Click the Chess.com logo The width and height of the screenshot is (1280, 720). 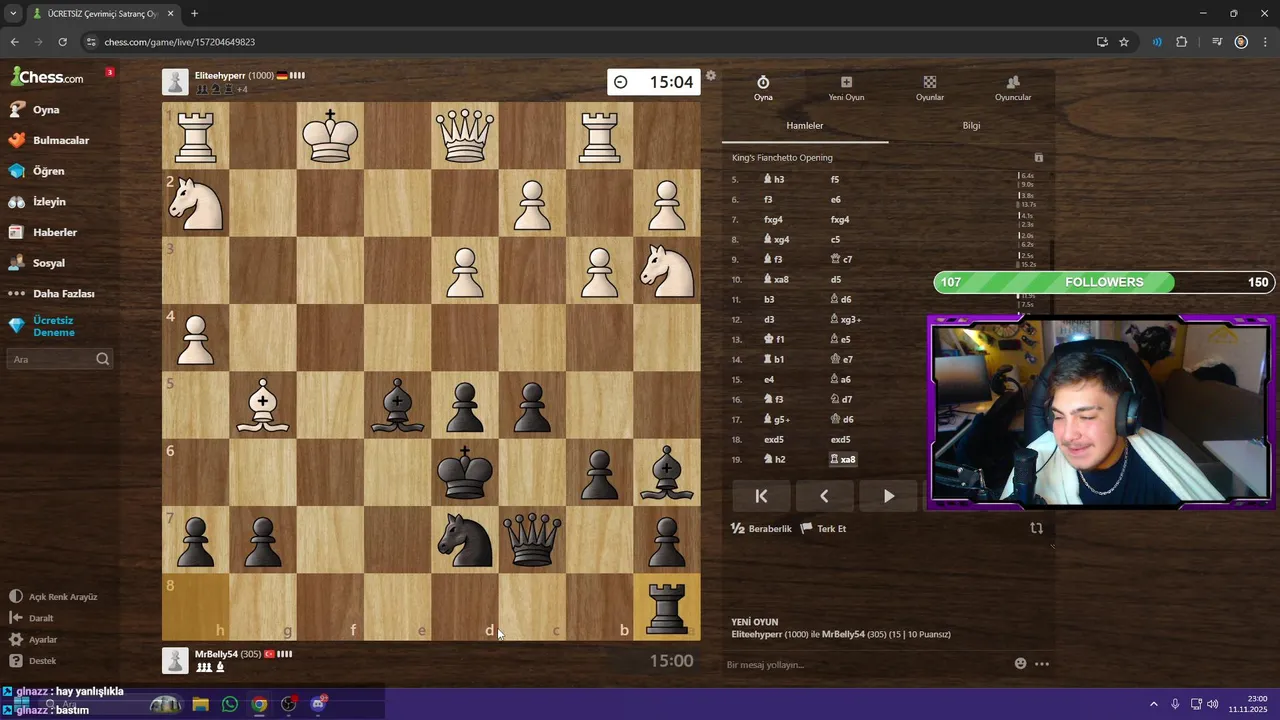[x=47, y=77]
